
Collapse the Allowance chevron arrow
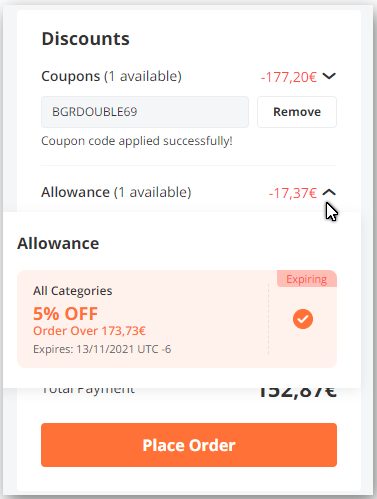(329, 192)
